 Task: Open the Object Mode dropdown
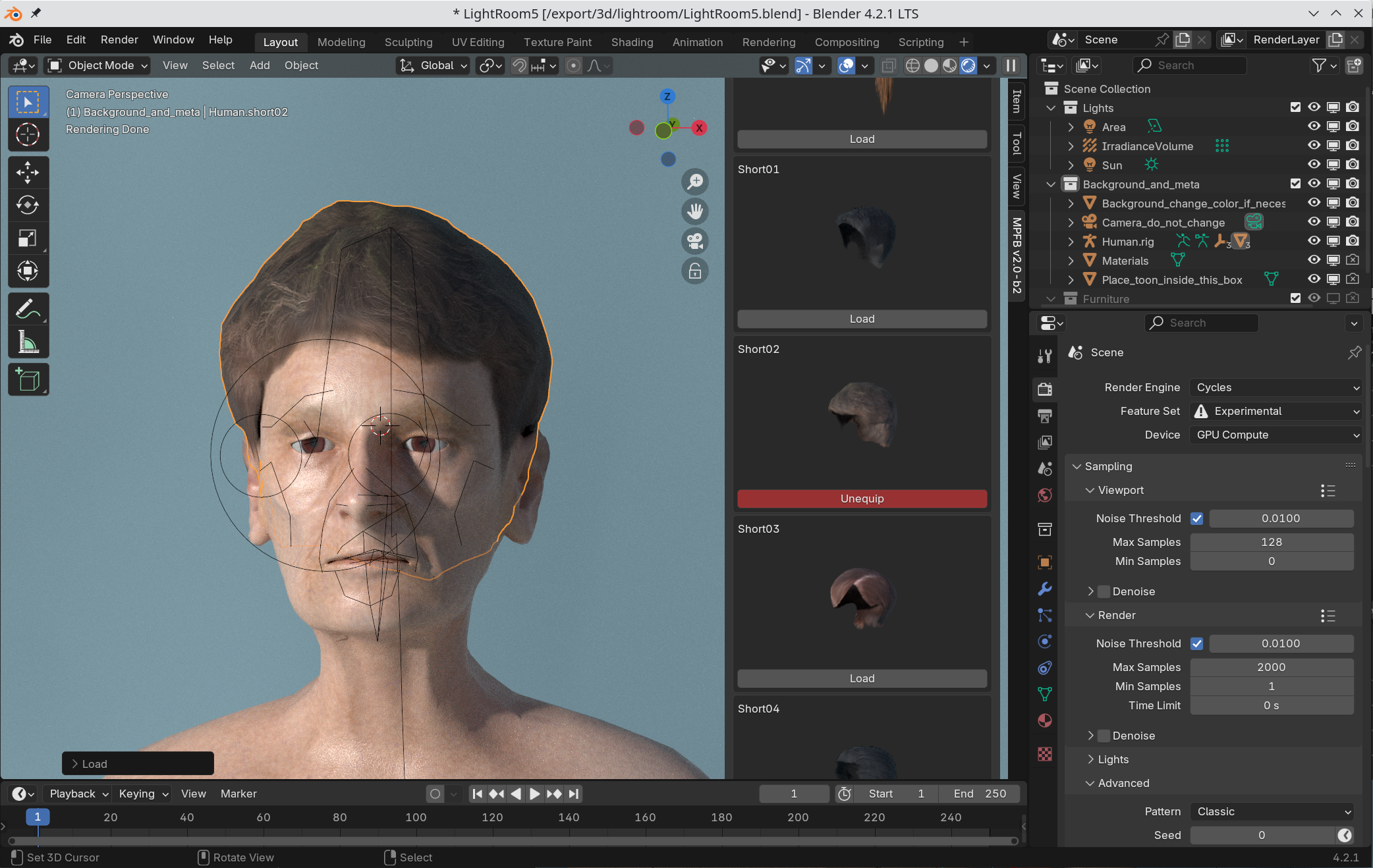(x=98, y=65)
